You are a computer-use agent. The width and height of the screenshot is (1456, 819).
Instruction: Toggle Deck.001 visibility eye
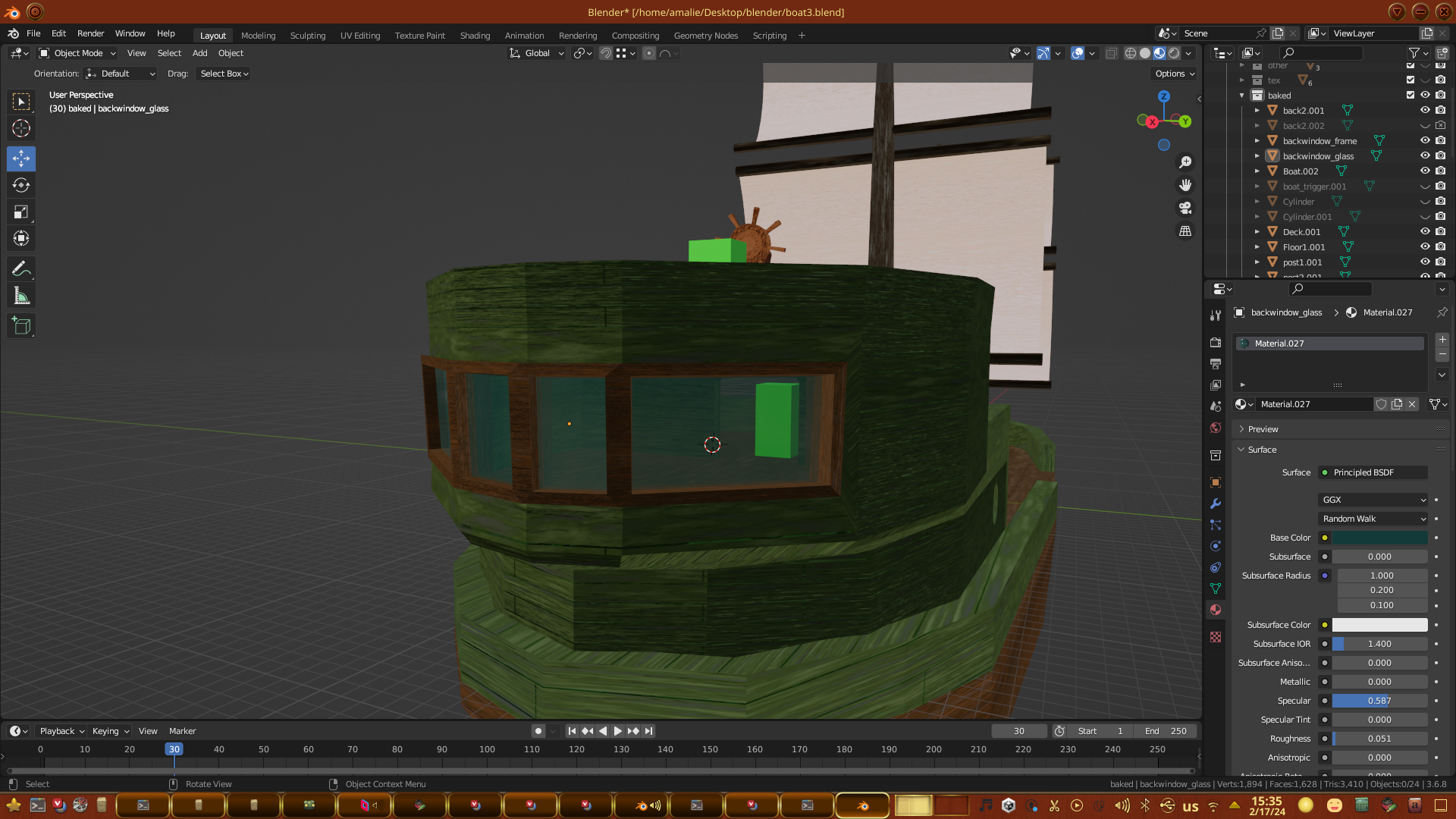pyautogui.click(x=1425, y=232)
